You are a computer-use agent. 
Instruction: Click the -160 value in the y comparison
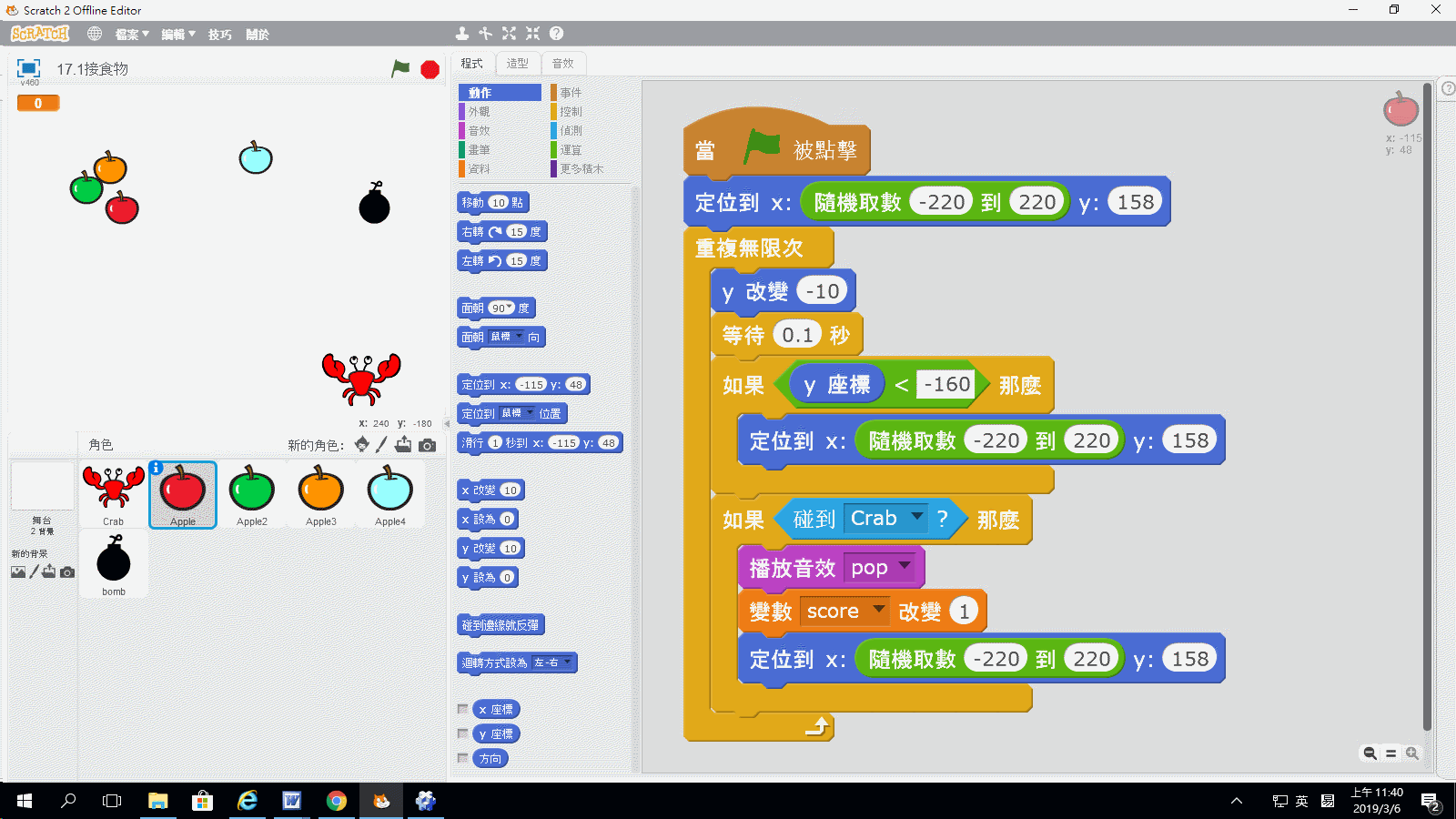(x=946, y=384)
